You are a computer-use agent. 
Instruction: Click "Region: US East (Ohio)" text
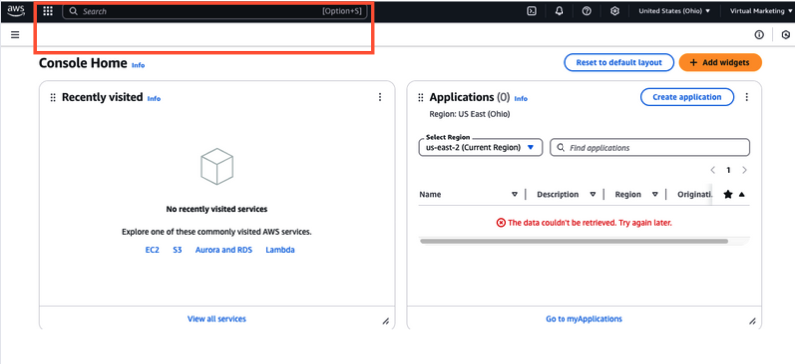pos(469,114)
